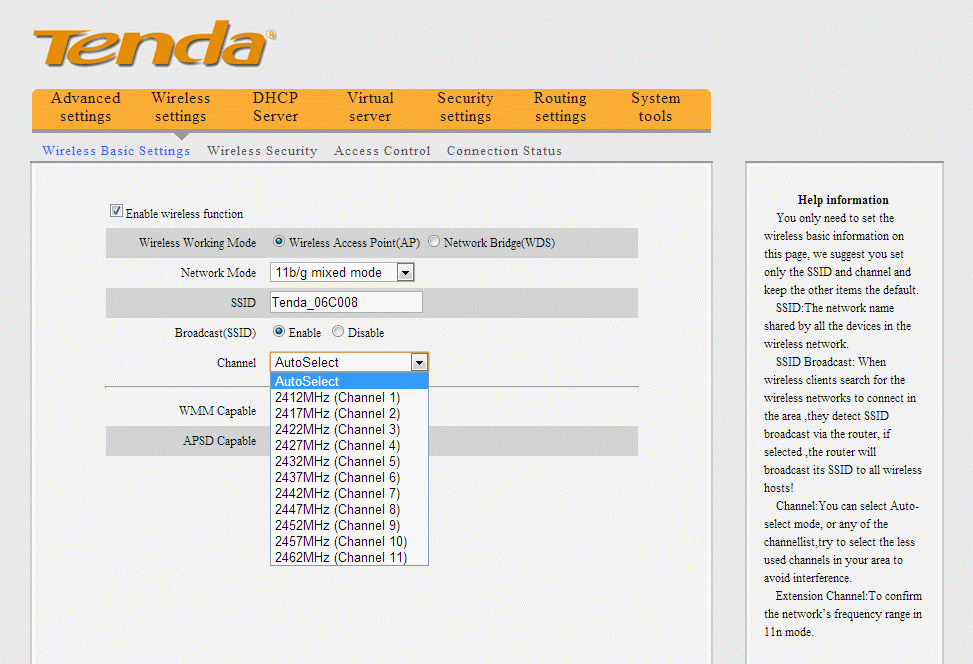Choose 2427MHz (Channel 4)
Viewport: 973px width, 664px height.
pyautogui.click(x=349, y=446)
